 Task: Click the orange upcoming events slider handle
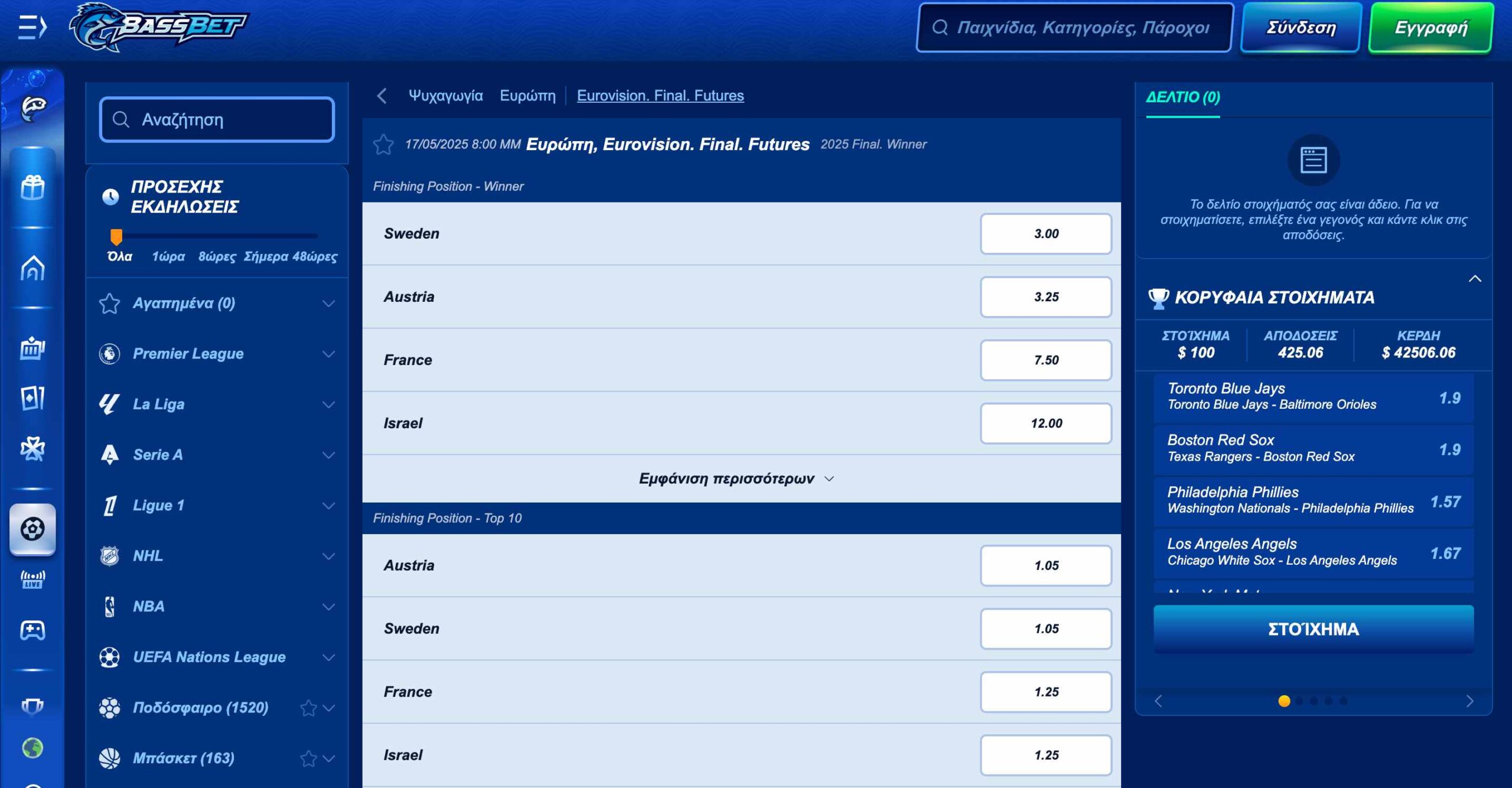point(116,236)
